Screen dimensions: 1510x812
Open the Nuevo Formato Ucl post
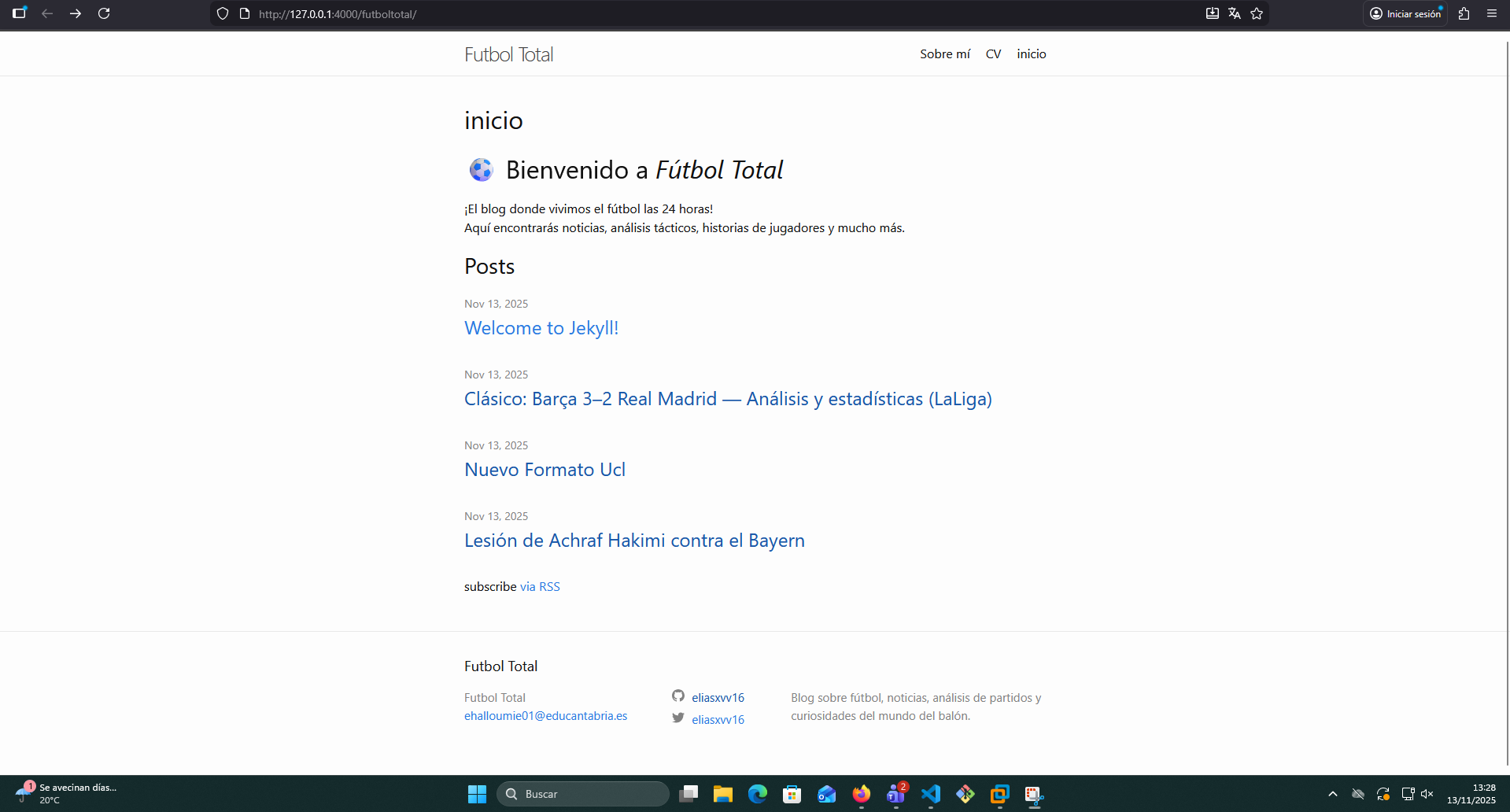tap(545, 470)
